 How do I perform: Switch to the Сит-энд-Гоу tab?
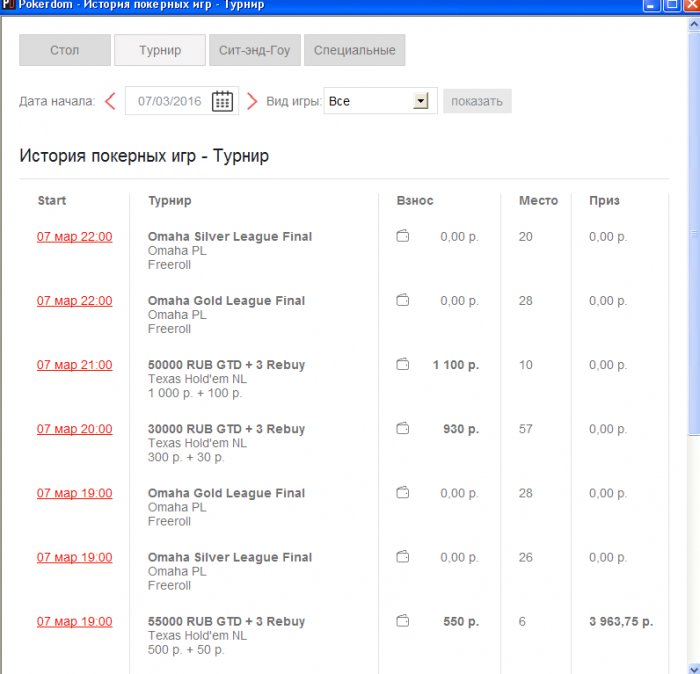tap(255, 50)
